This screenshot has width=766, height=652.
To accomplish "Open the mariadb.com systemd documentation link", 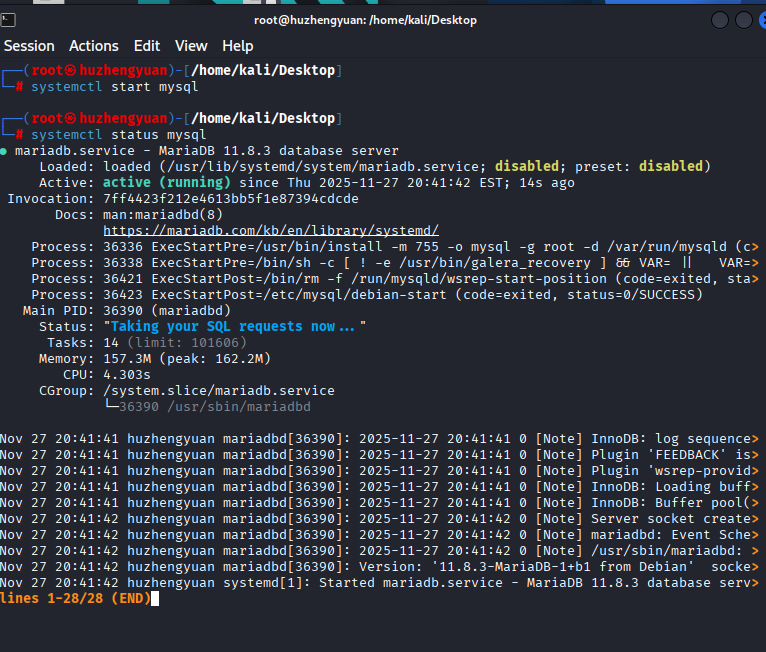I will coord(271,231).
